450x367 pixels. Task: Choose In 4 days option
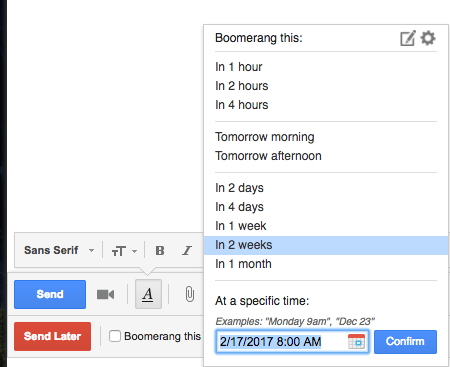coord(239,207)
